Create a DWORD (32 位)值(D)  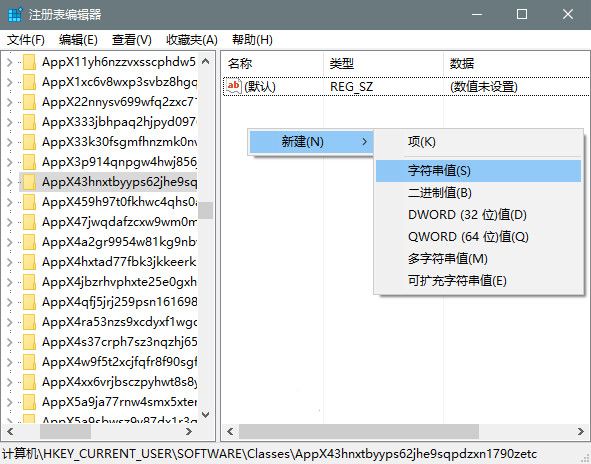pyautogui.click(x=478, y=215)
